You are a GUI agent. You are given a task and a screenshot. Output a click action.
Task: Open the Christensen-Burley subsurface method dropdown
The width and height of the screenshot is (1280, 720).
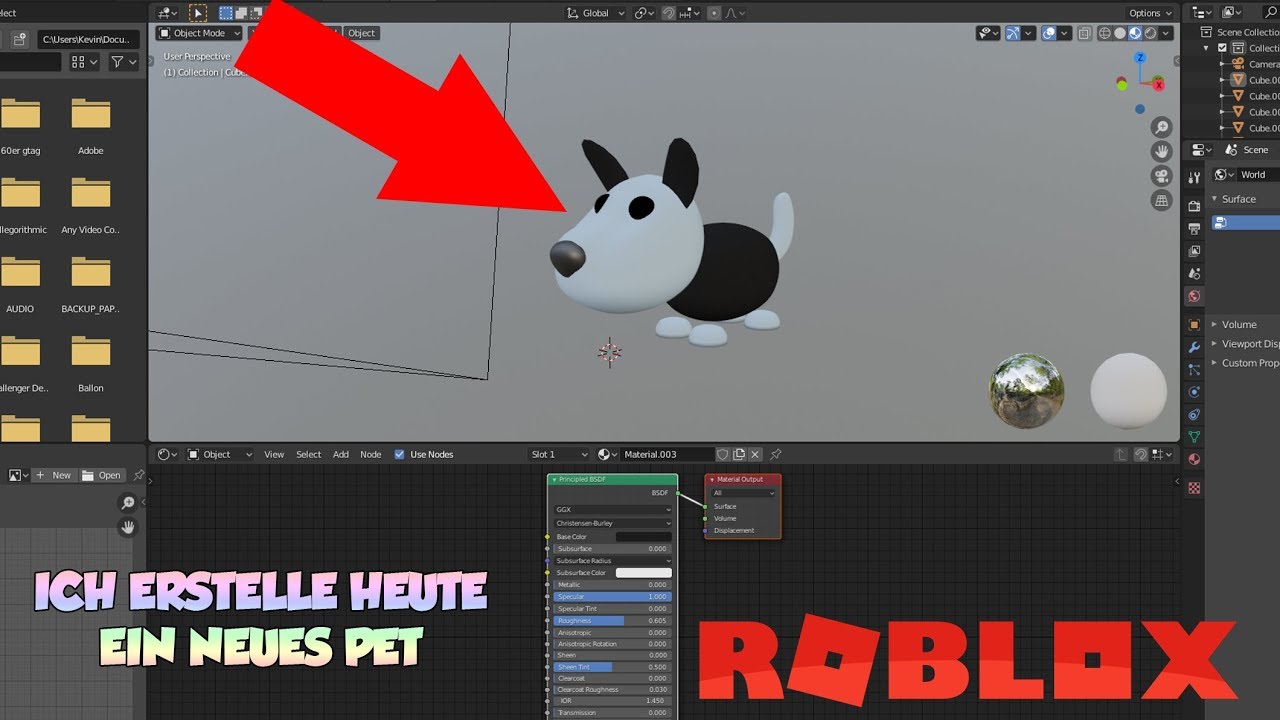click(x=614, y=523)
